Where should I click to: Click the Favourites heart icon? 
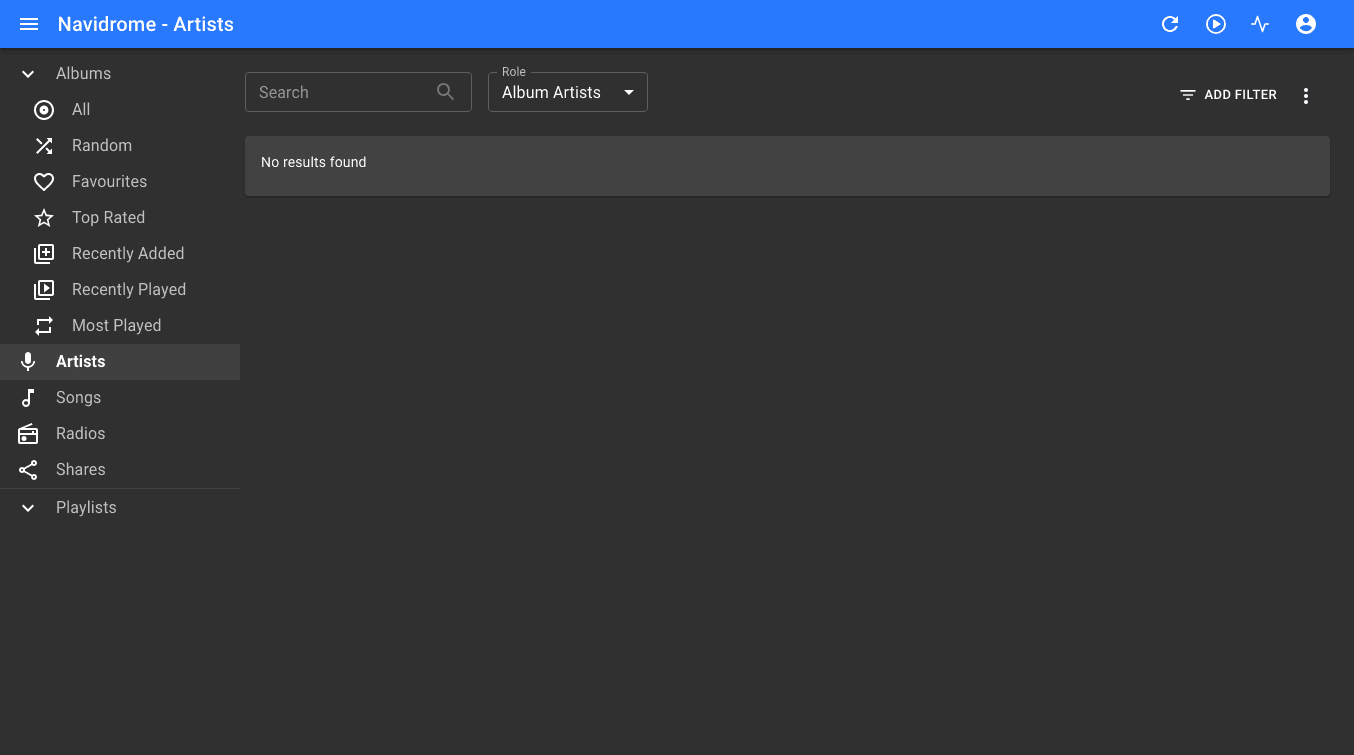click(44, 182)
